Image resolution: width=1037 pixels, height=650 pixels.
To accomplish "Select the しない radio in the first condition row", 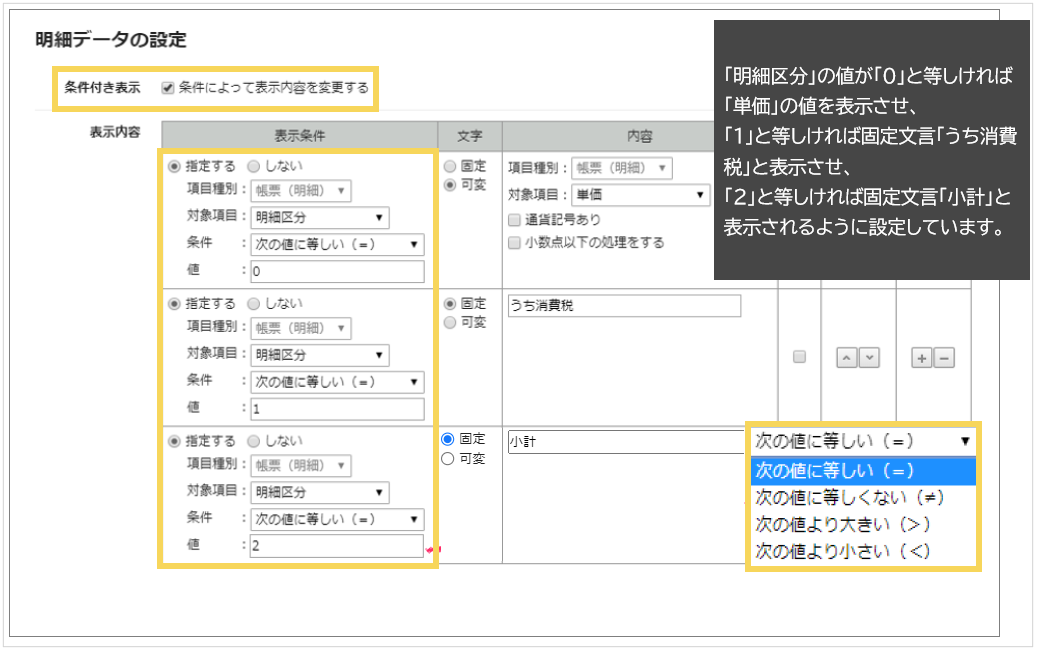I will point(253,166).
